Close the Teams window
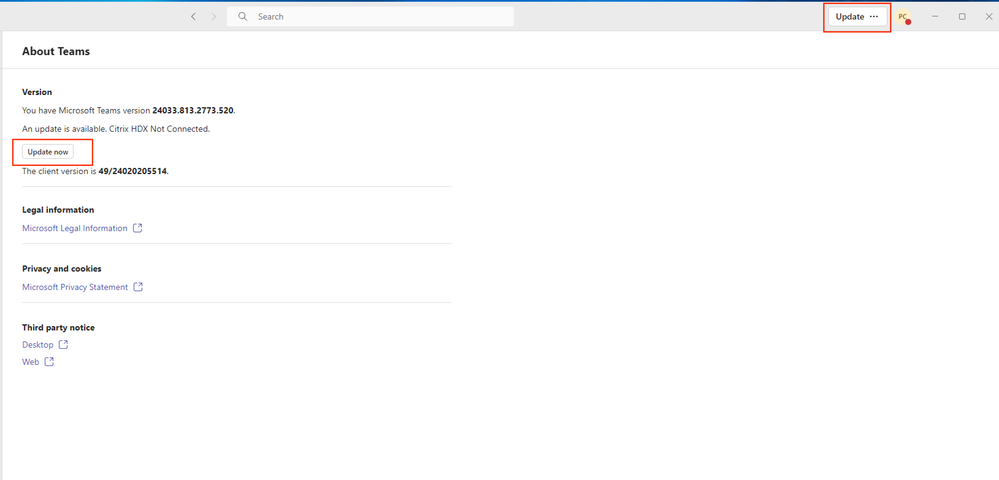 point(988,17)
